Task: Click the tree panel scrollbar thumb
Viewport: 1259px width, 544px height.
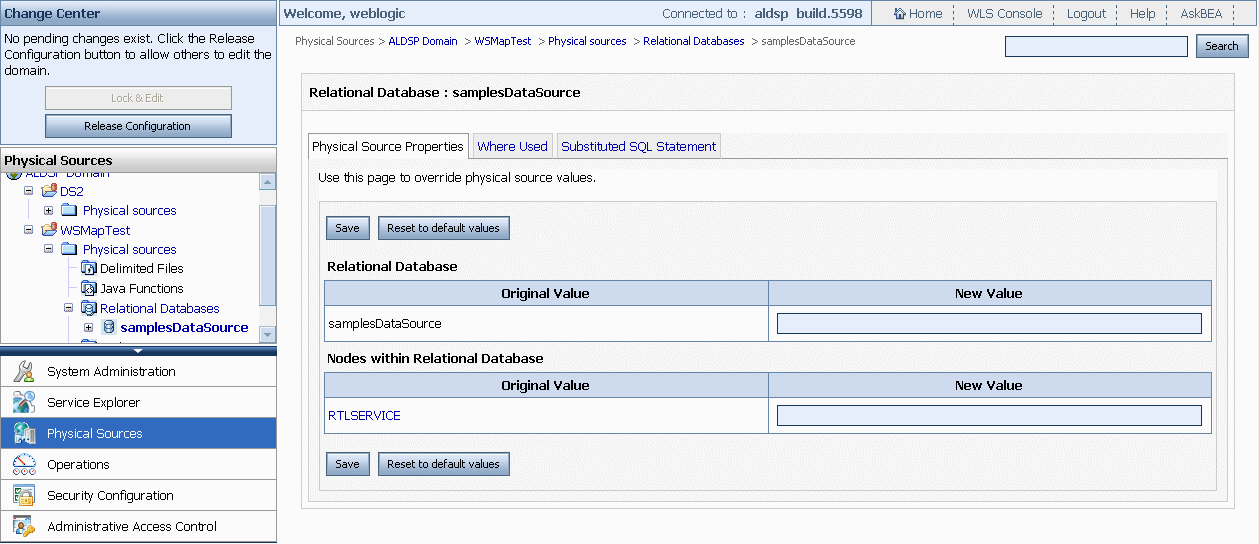Action: [x=267, y=255]
